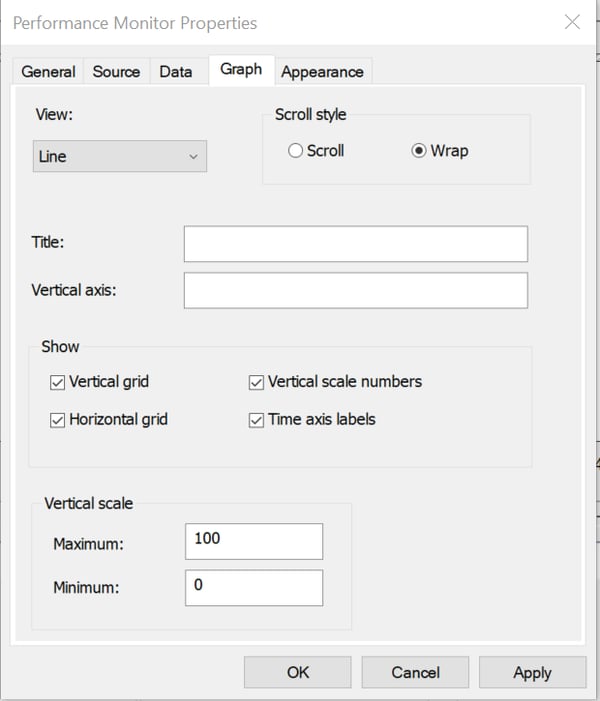Hit the Apply button

(532, 673)
